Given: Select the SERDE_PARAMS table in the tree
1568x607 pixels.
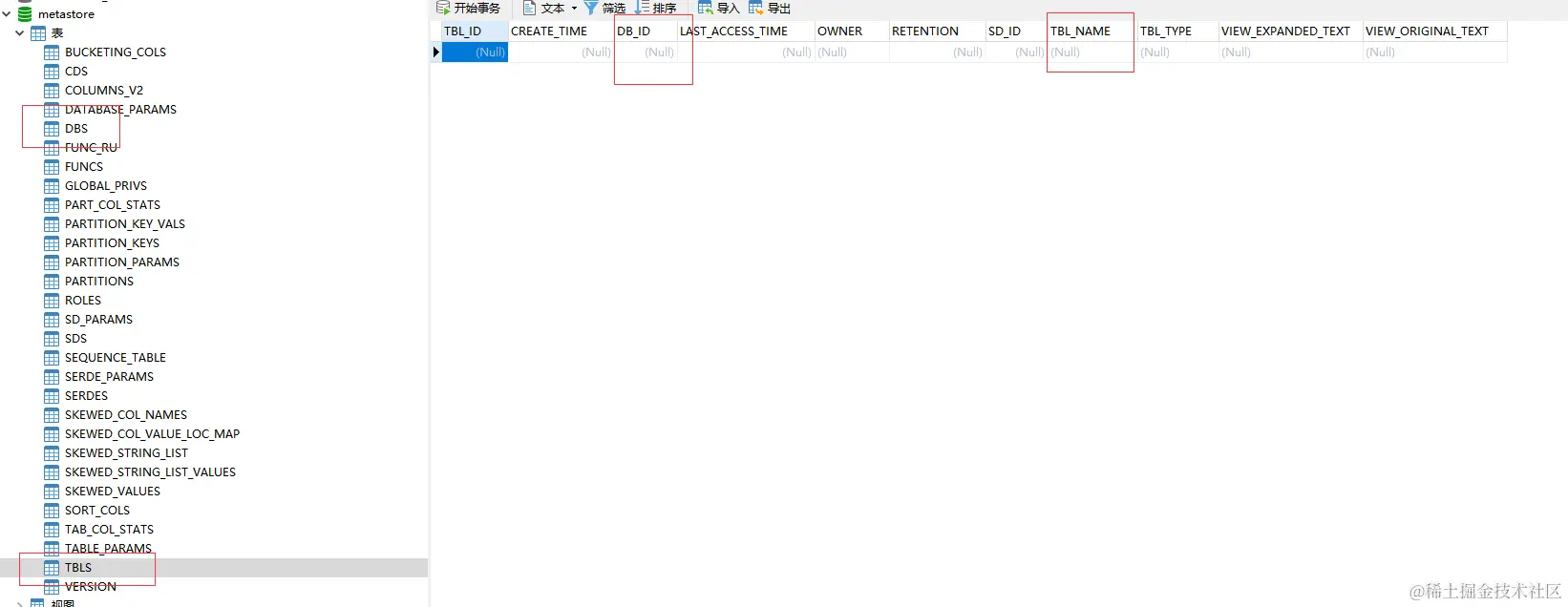Looking at the screenshot, I should tap(109, 377).
